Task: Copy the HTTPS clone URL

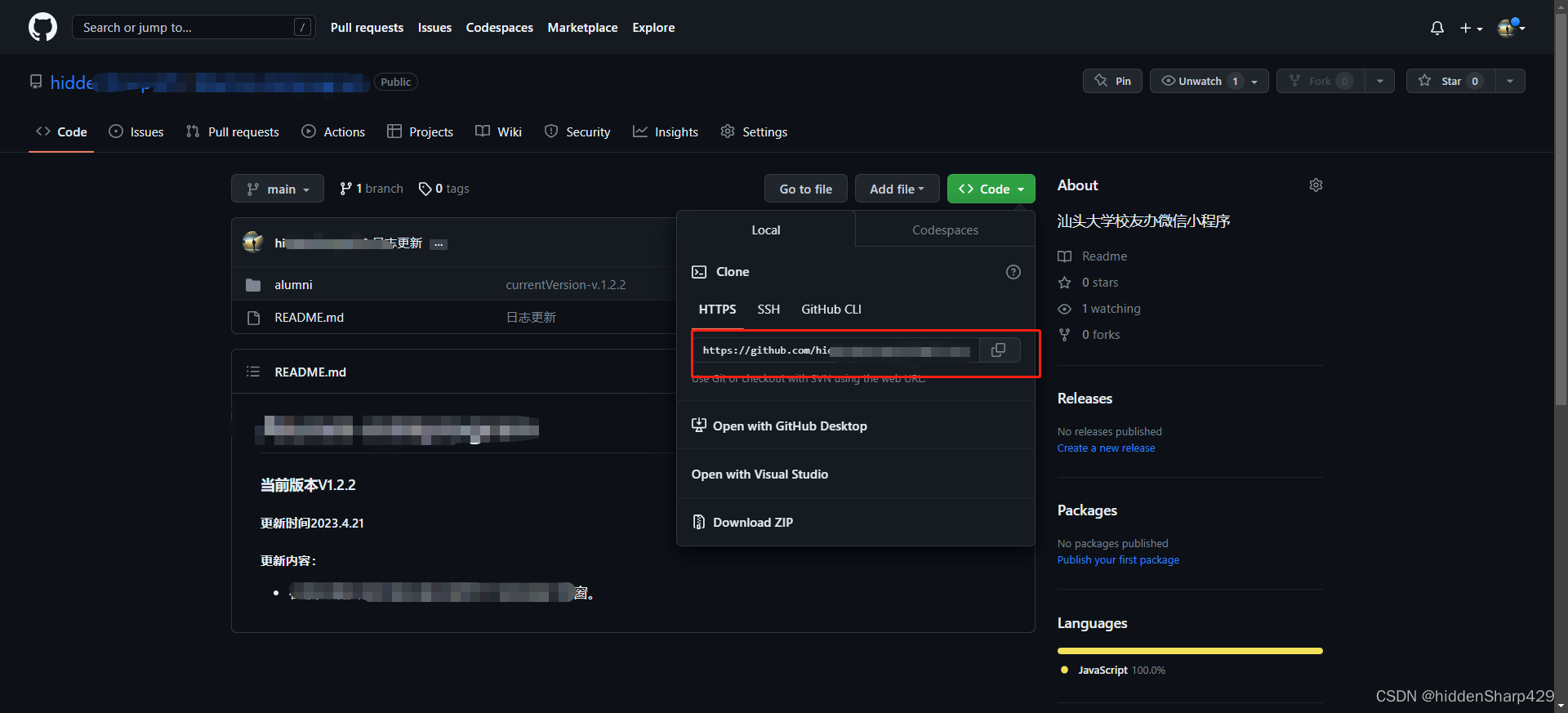Action: (998, 350)
